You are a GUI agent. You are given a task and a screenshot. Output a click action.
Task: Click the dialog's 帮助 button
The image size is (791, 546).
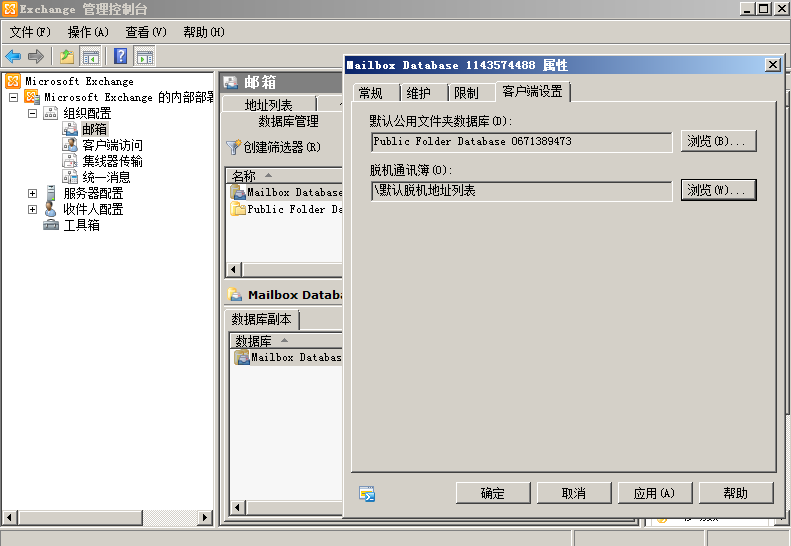click(736, 493)
